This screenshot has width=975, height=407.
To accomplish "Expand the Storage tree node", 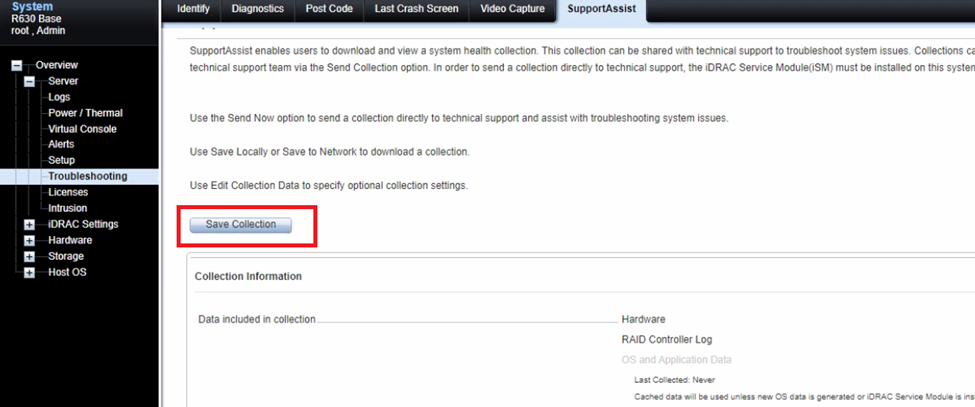I will [x=29, y=257].
